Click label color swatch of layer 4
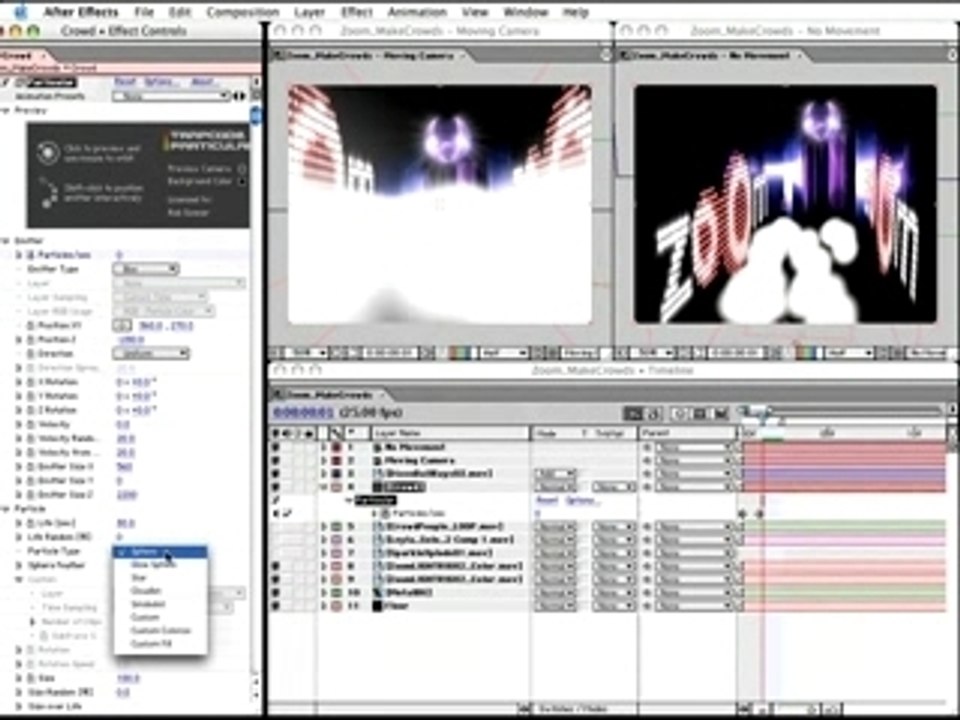This screenshot has width=960, height=720. tap(337, 487)
